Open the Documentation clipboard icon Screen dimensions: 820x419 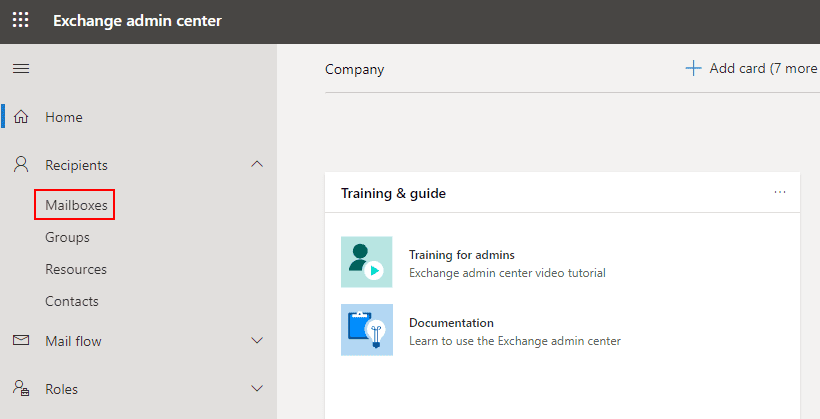pos(367,330)
